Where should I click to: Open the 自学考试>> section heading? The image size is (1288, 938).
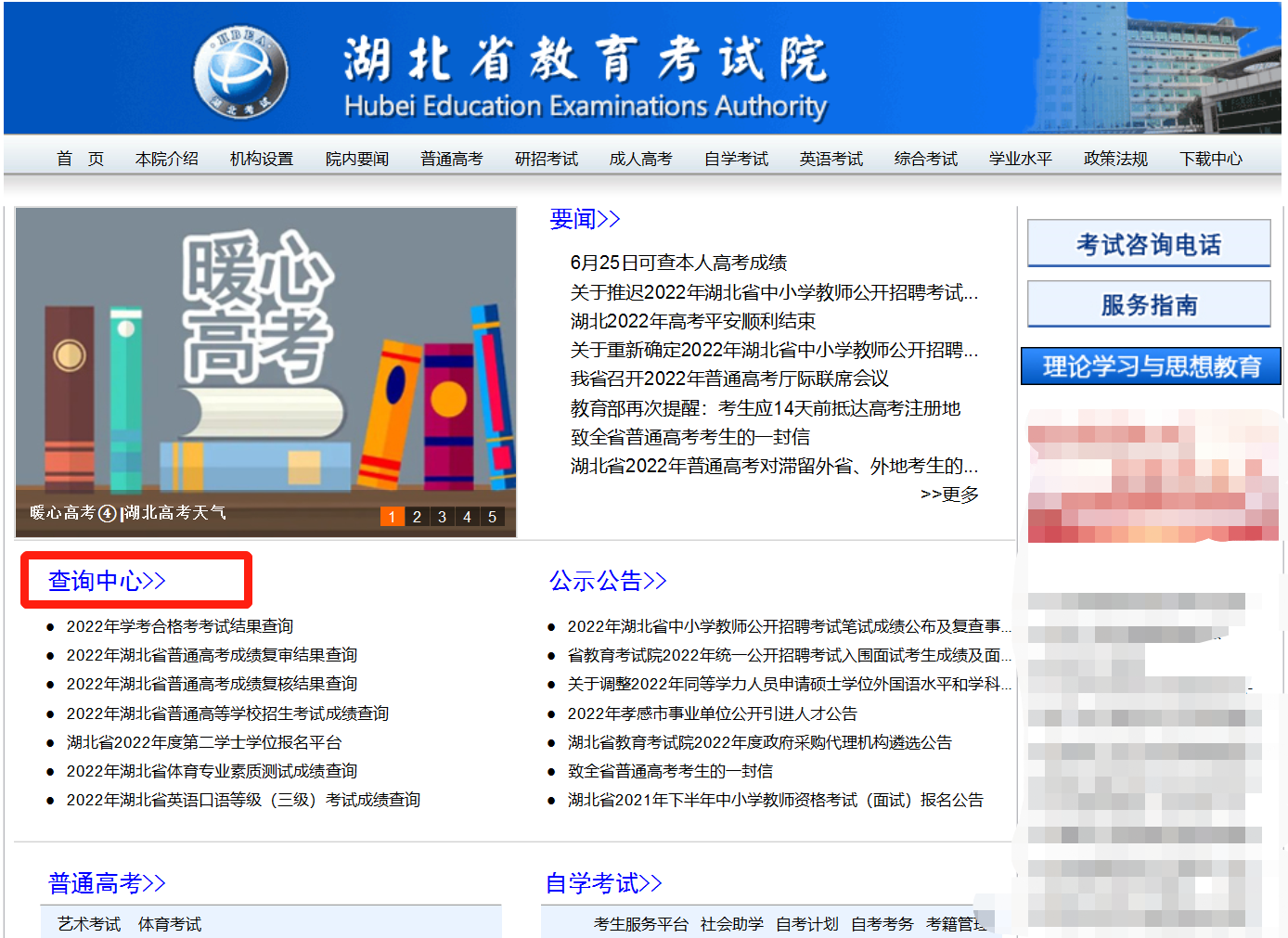604,883
